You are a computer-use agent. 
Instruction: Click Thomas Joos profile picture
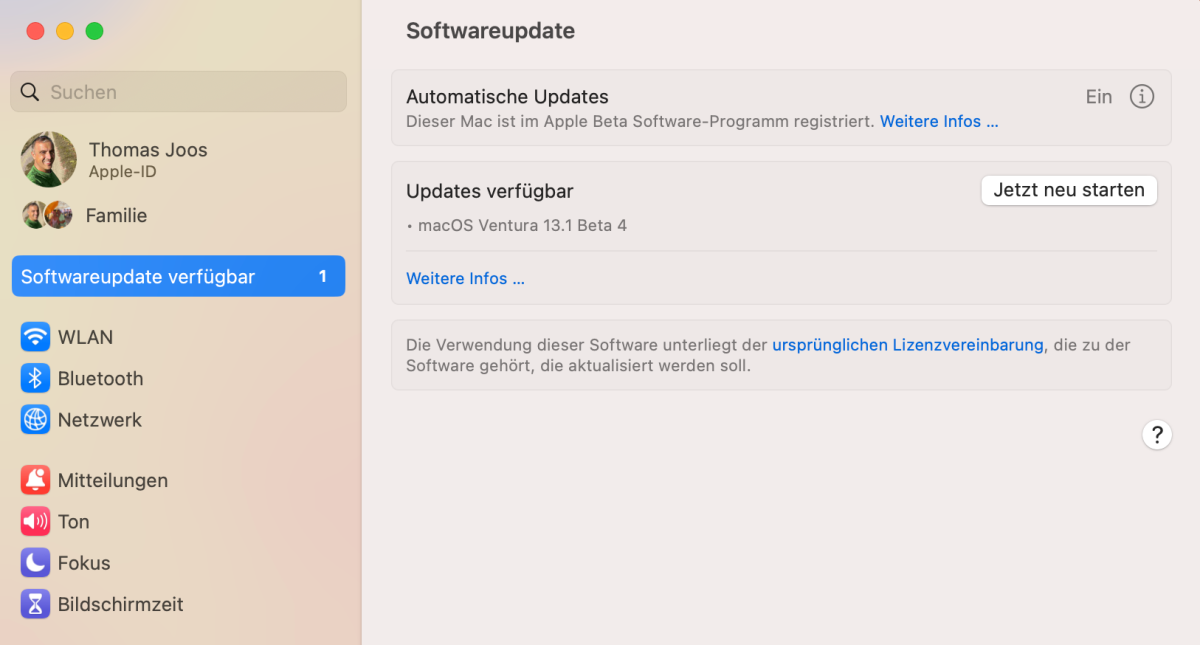pyautogui.click(x=49, y=159)
